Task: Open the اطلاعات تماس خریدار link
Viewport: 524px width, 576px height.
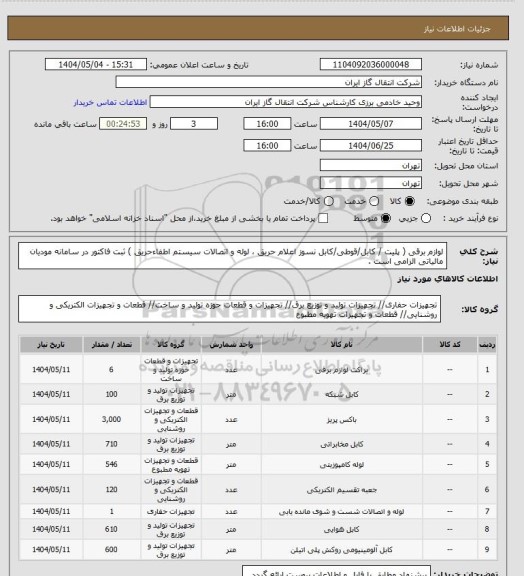Action: pos(110,102)
